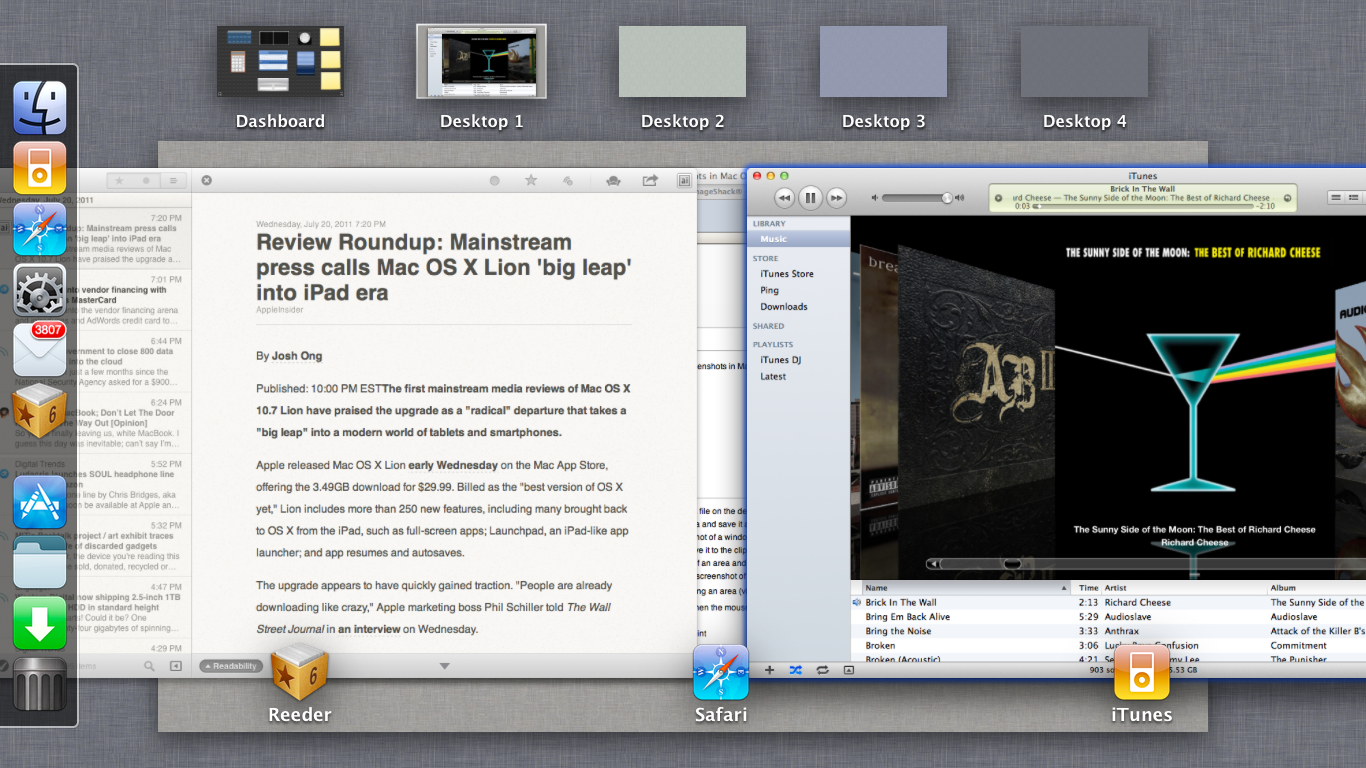Click the Safari app badge in Mission Control

[x=721, y=672]
